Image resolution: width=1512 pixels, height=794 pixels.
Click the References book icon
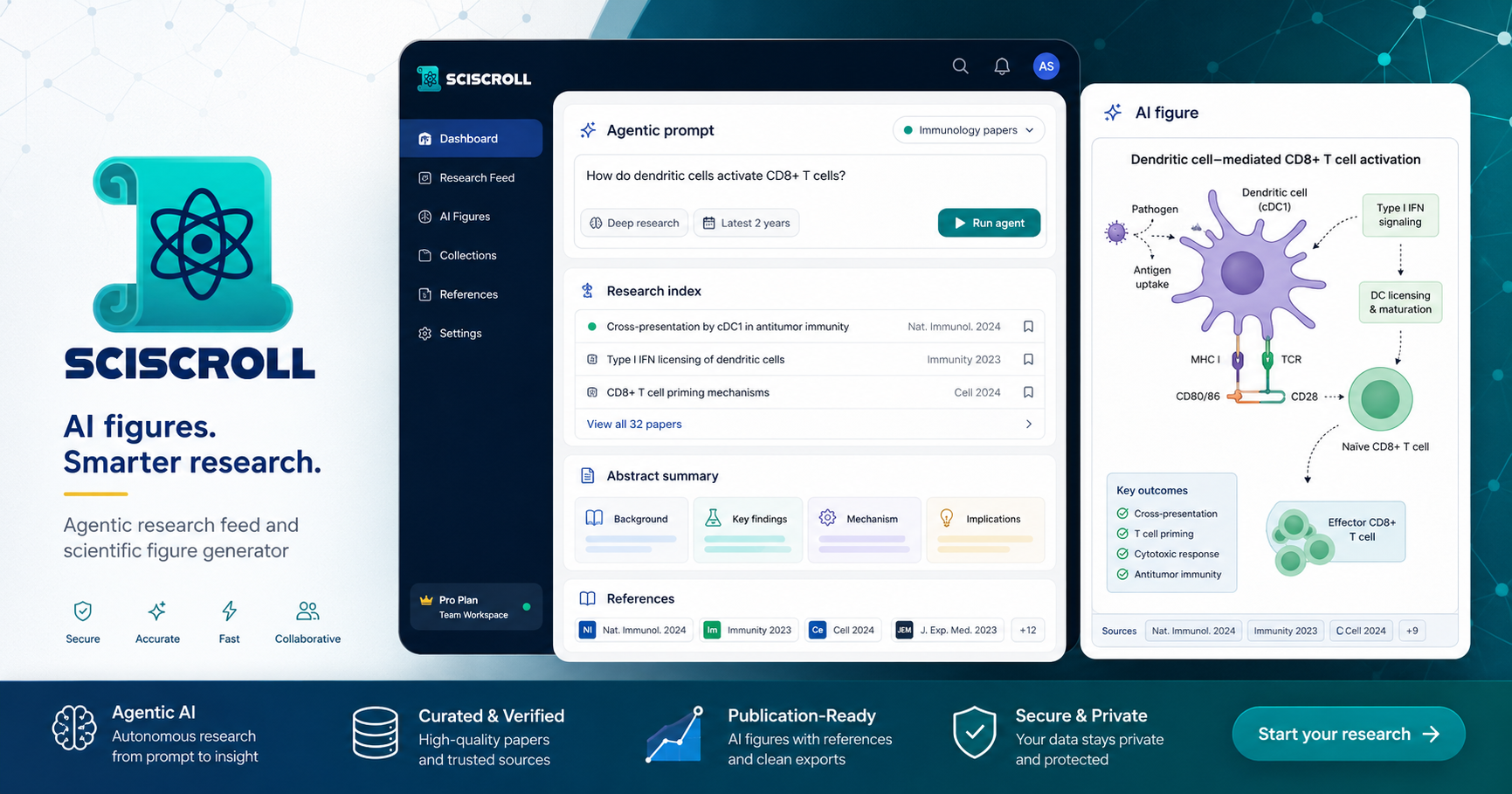click(x=588, y=598)
